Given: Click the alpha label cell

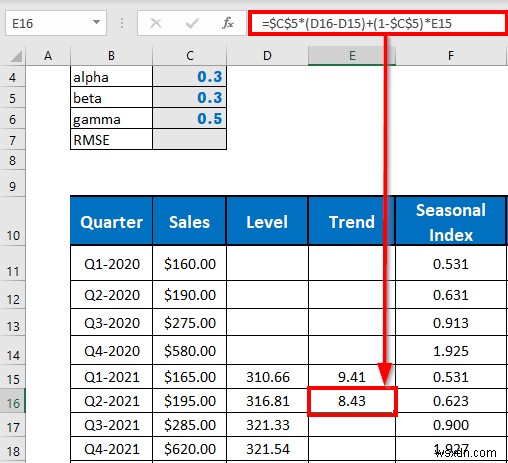Looking at the screenshot, I should click(111, 77).
